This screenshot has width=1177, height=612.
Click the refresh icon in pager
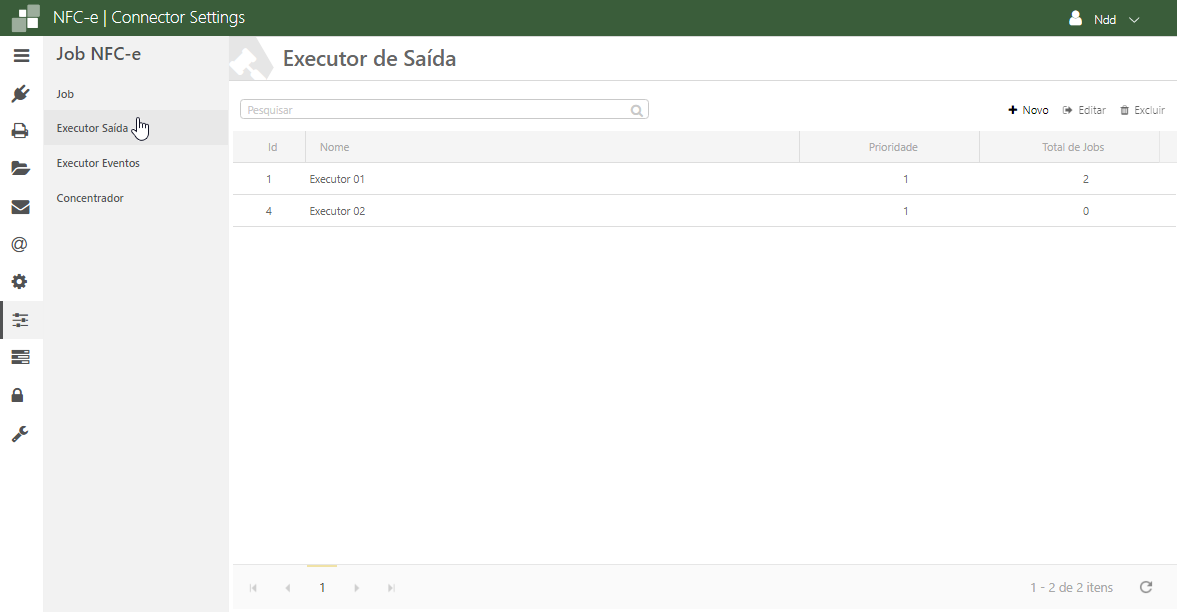pyautogui.click(x=1146, y=587)
